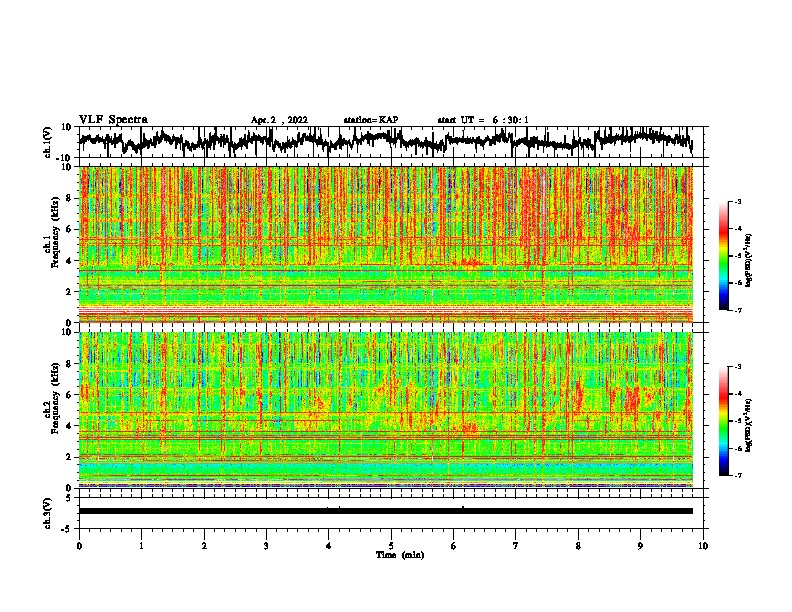Click time axis tick label "1"
This screenshot has width=792, height=612.
click(x=141, y=546)
